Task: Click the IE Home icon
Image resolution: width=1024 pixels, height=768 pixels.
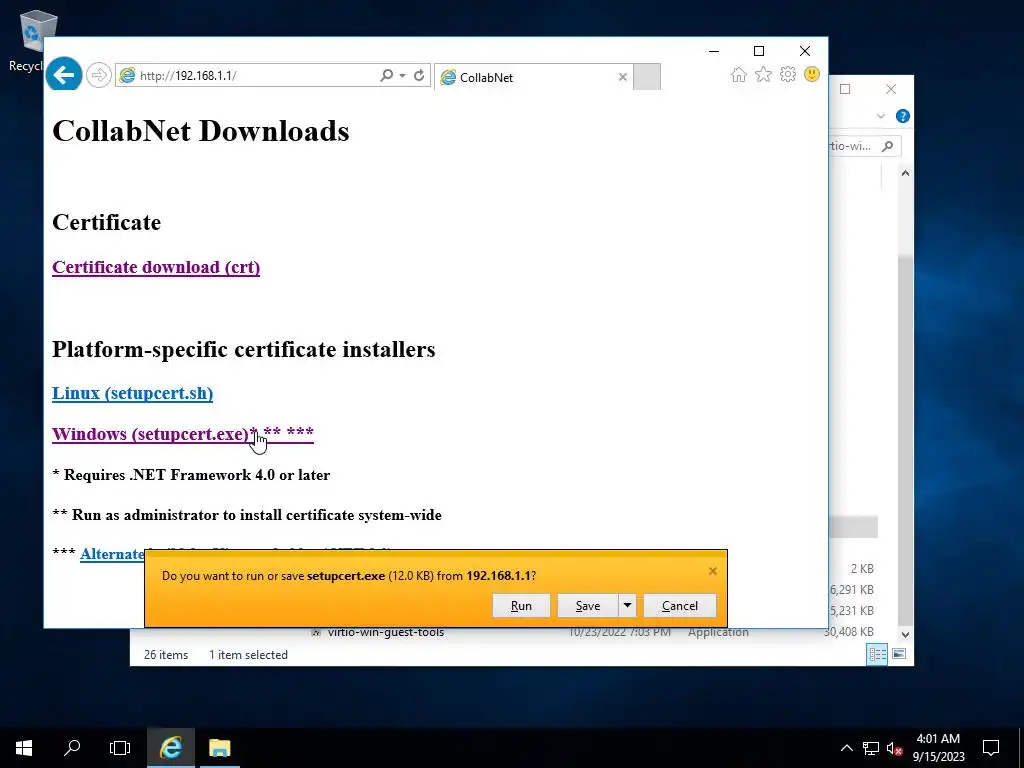Action: point(739,74)
